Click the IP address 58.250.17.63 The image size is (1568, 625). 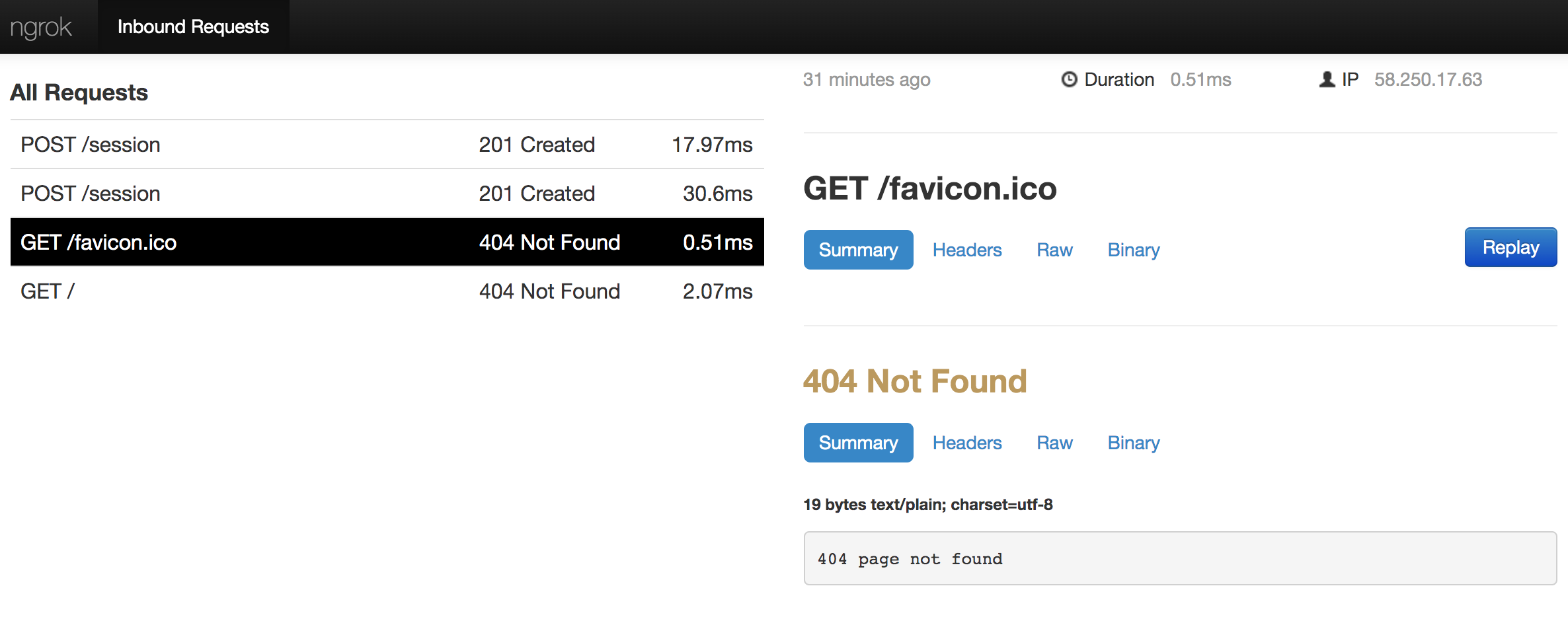click(1428, 80)
